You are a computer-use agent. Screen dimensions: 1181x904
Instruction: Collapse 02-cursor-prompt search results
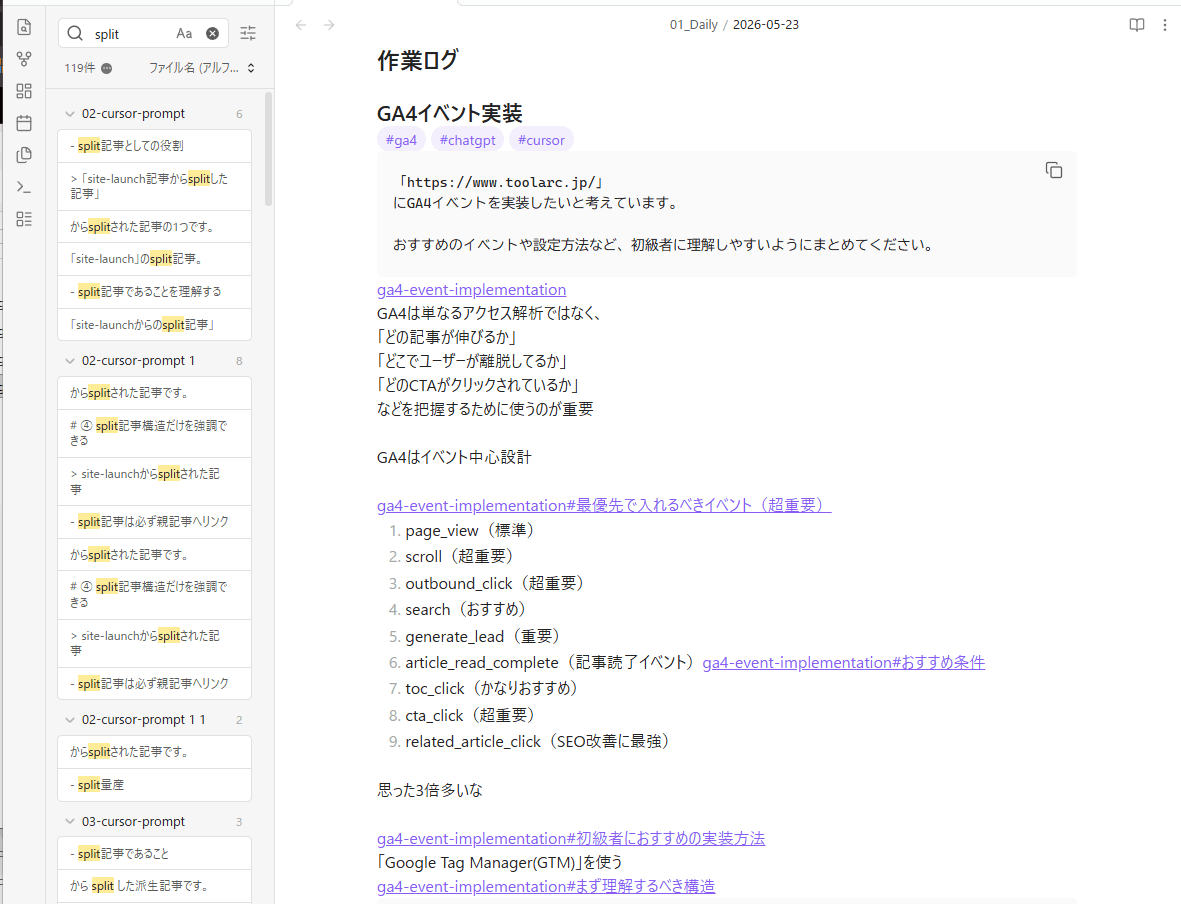[69, 114]
